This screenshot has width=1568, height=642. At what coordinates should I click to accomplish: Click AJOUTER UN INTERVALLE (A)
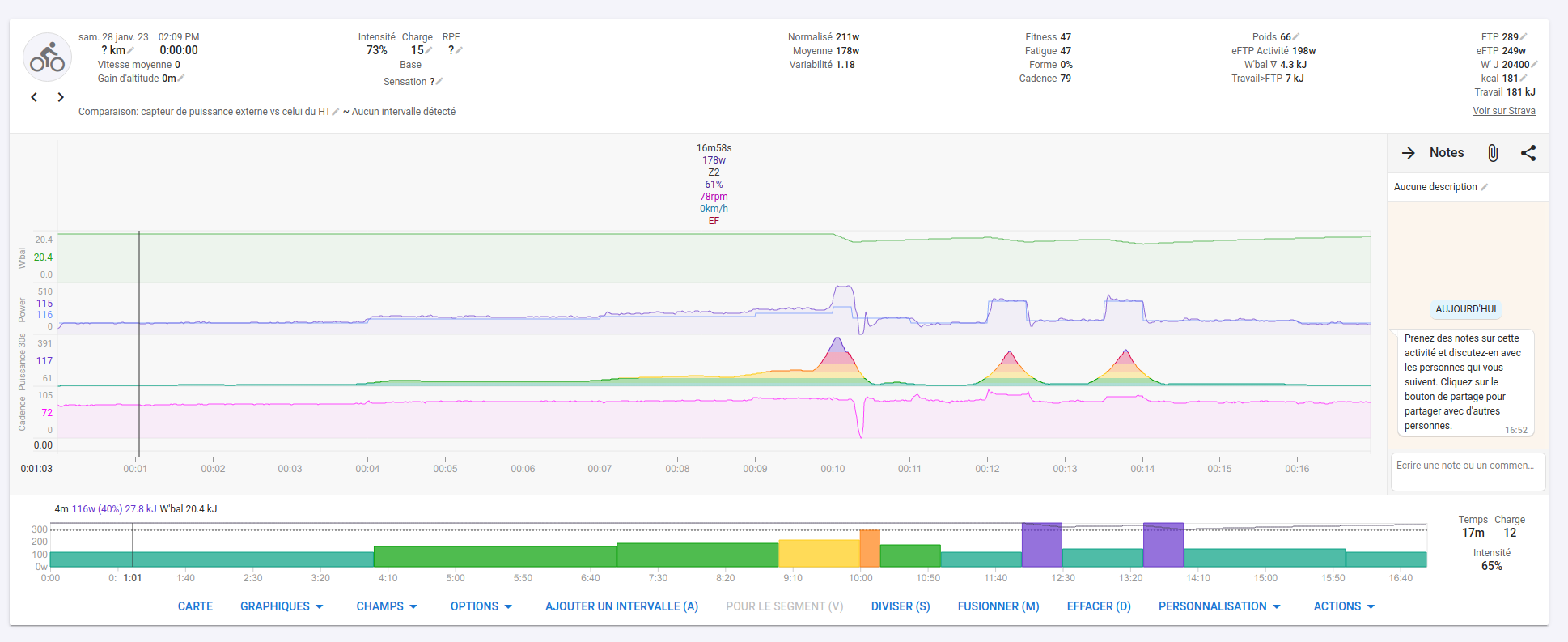[621, 606]
